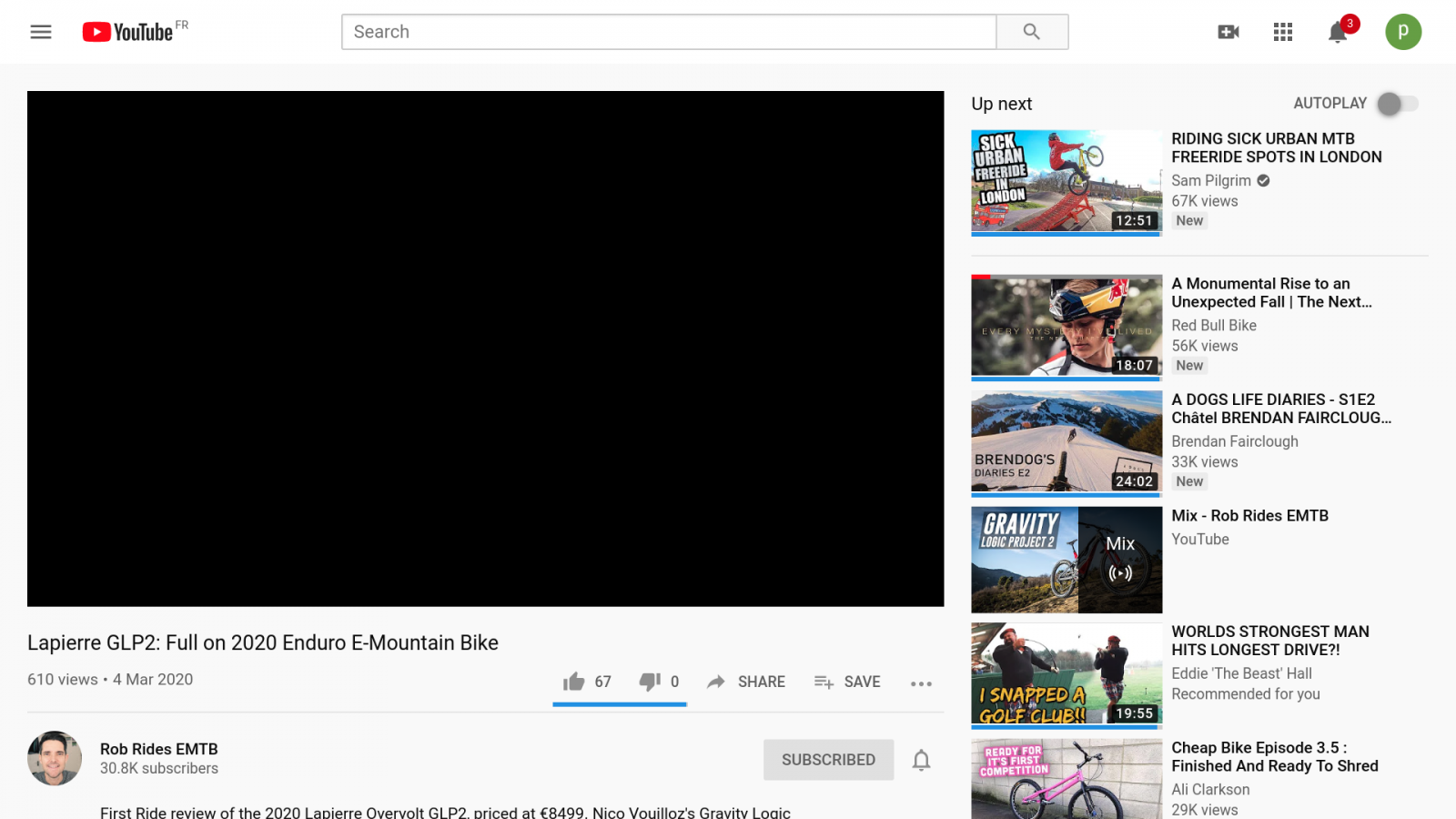1456x819 pixels.
Task: Open Sick Urban Freeride London thumbnail
Action: [1067, 181]
